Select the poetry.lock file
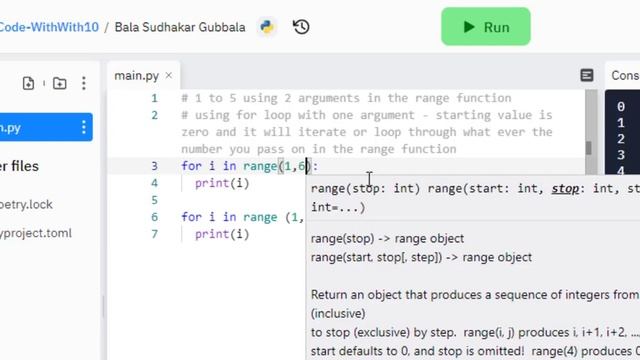 (26, 204)
